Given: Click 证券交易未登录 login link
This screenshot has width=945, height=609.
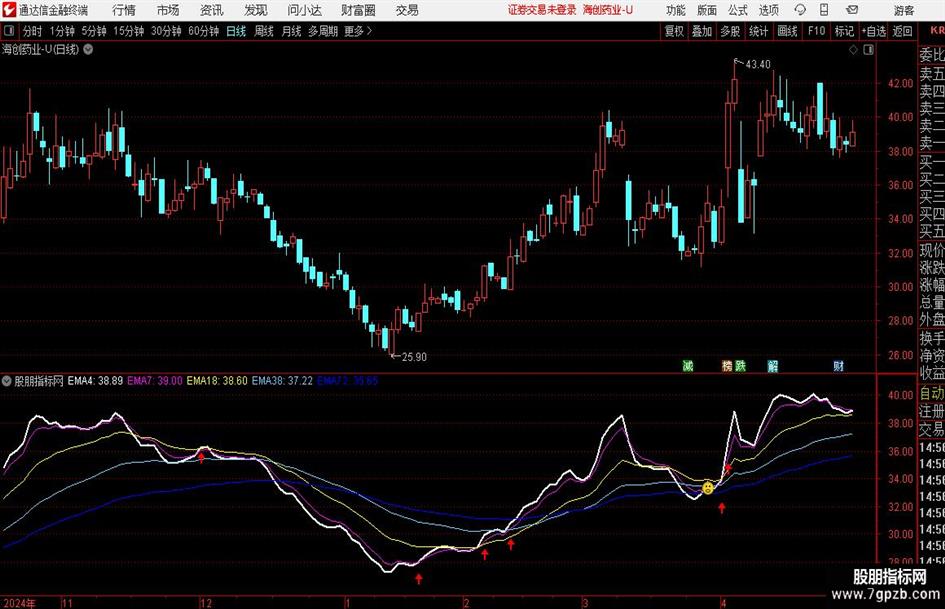Looking at the screenshot, I should point(542,10).
